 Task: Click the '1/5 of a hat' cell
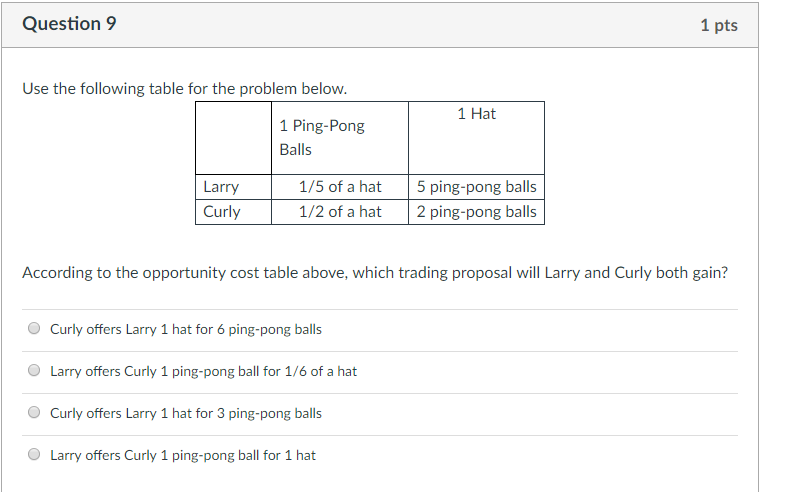click(340, 187)
